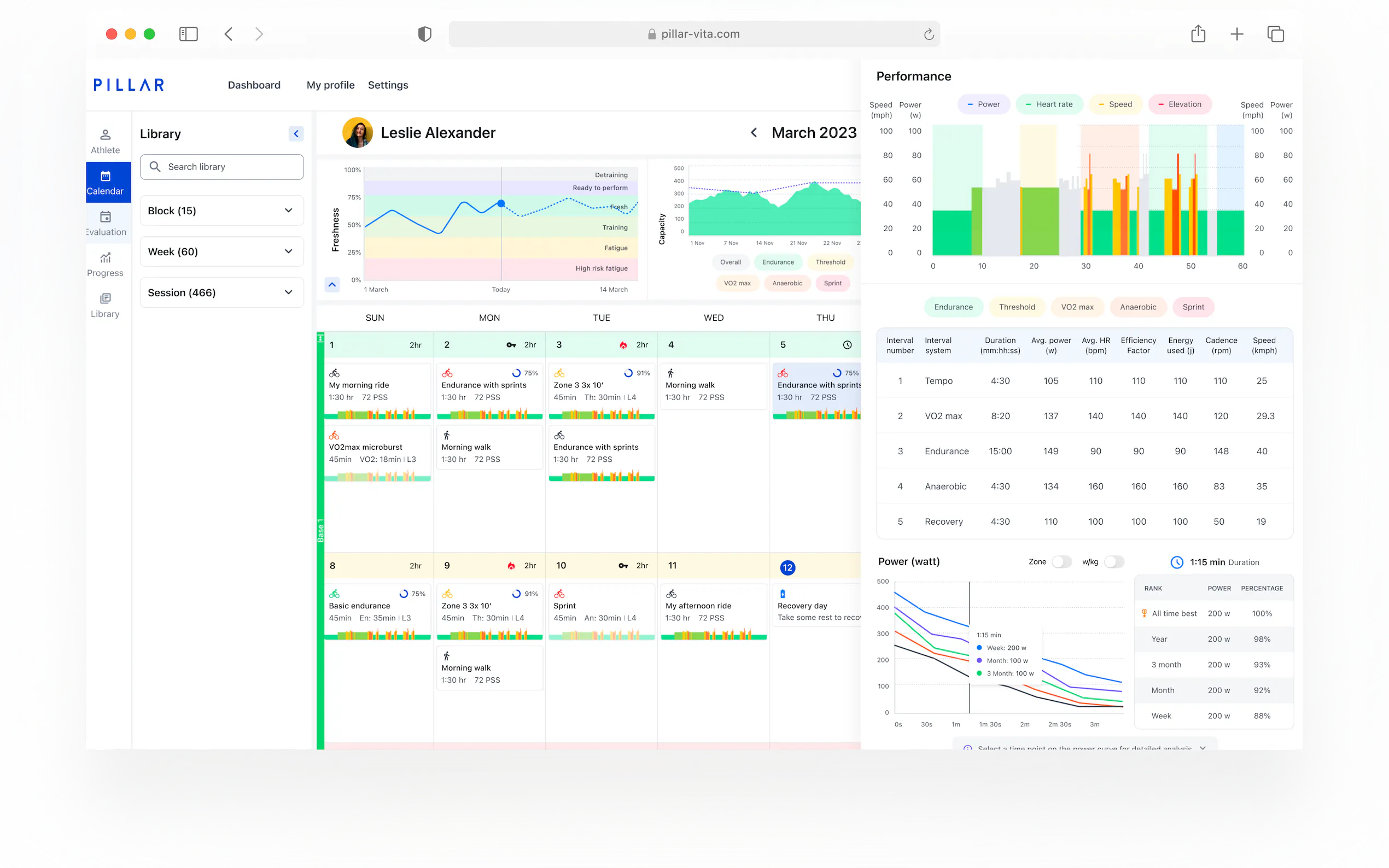1389x868 pixels.
Task: Go to previous month using arrow
Action: [x=754, y=133]
